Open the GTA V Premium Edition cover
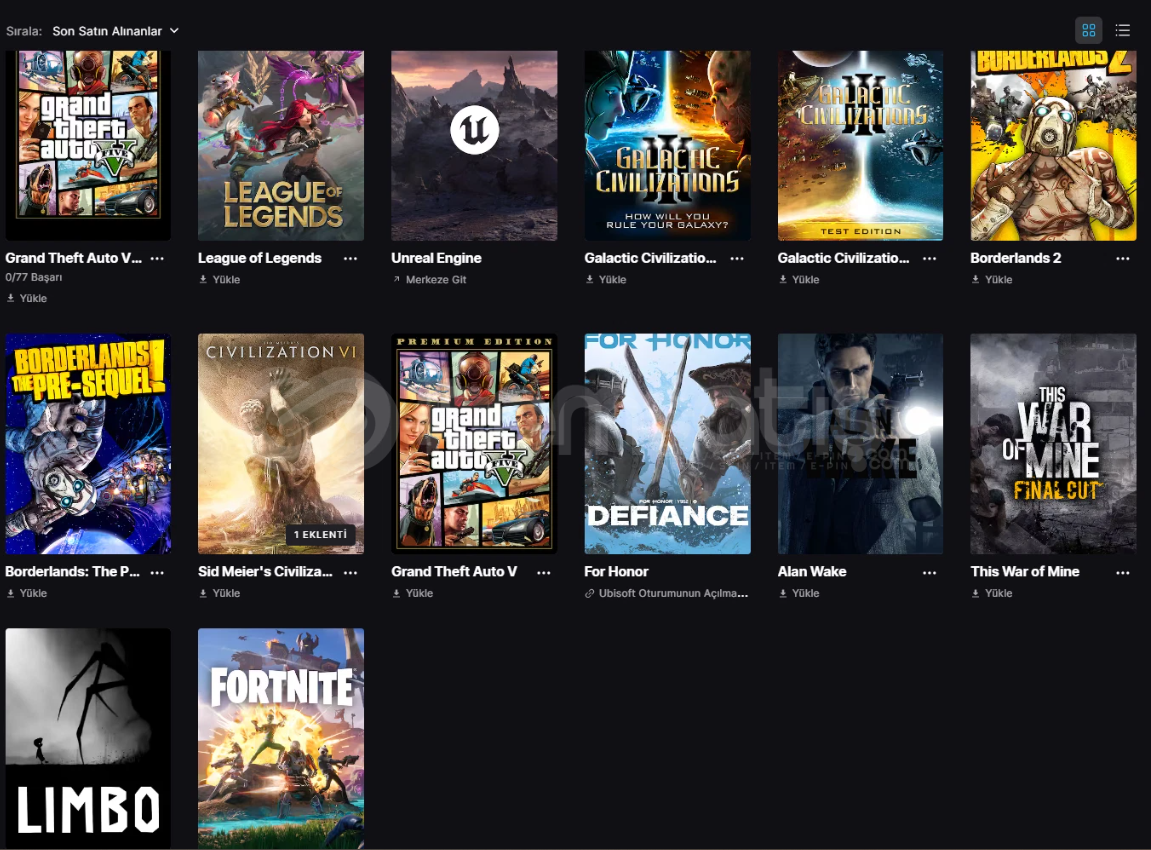The height and width of the screenshot is (850, 1151). 474,444
